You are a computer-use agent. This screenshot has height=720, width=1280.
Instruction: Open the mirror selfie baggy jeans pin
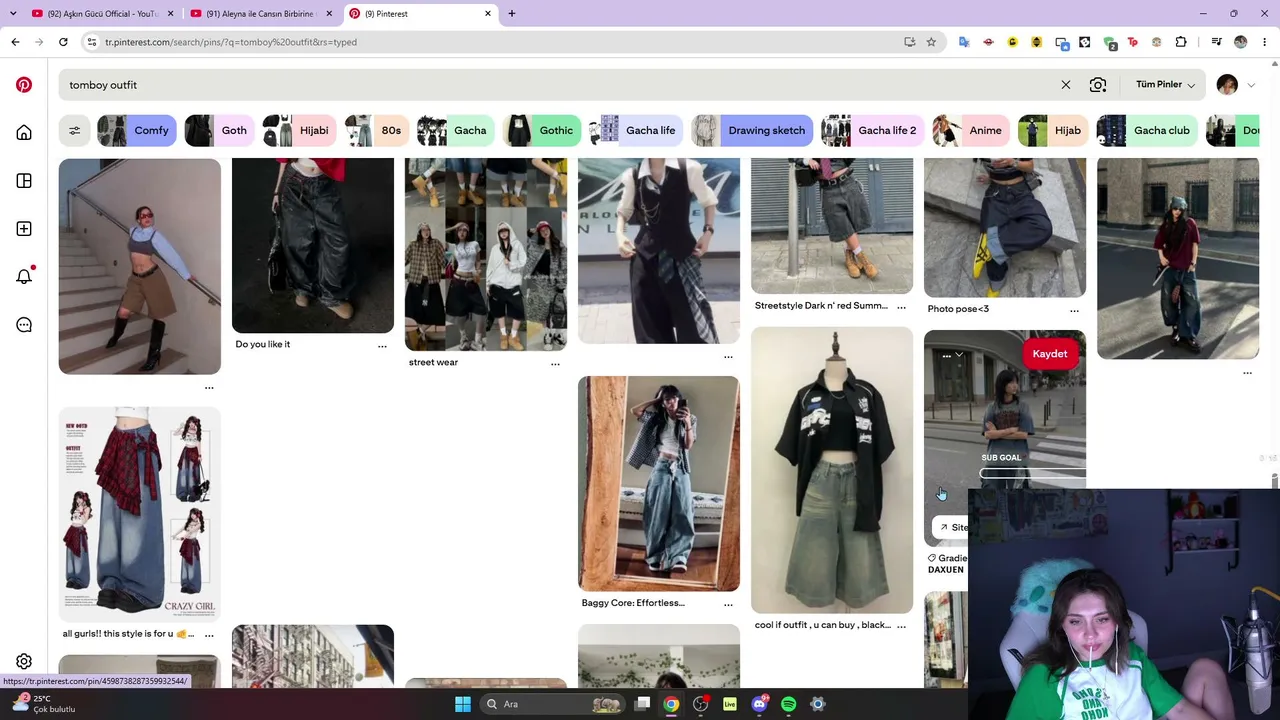point(659,484)
